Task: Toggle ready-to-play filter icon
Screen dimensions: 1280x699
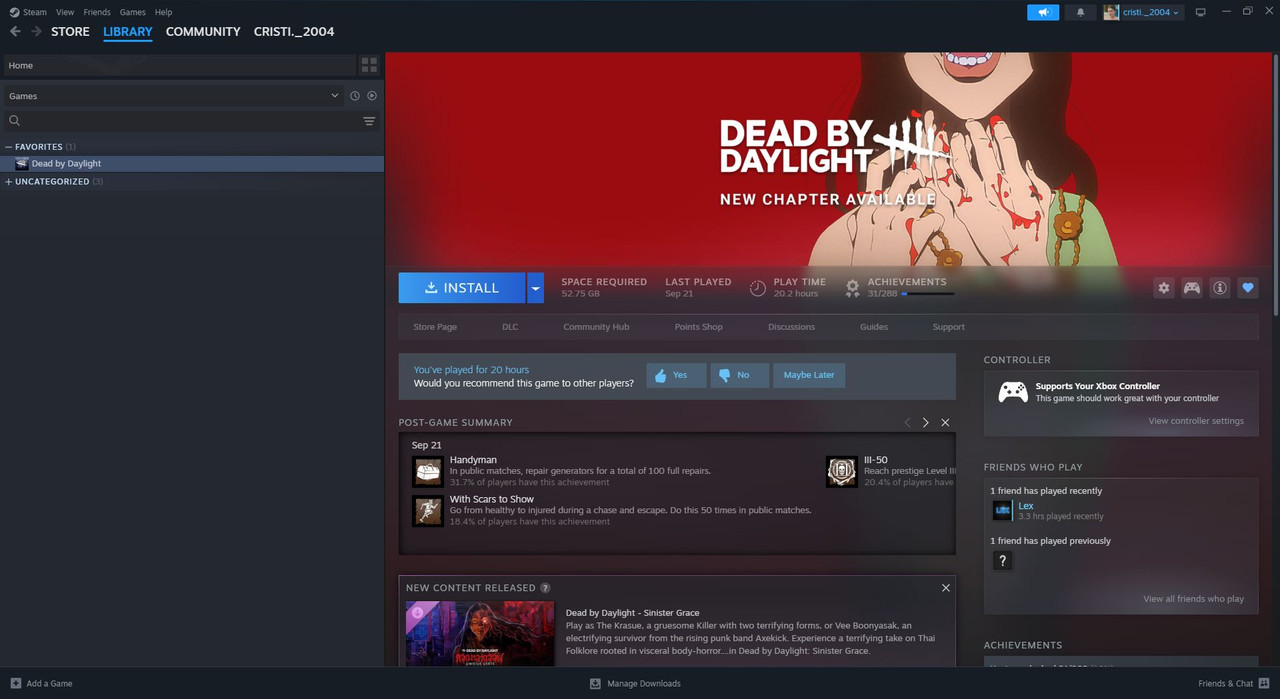Action: (x=372, y=96)
